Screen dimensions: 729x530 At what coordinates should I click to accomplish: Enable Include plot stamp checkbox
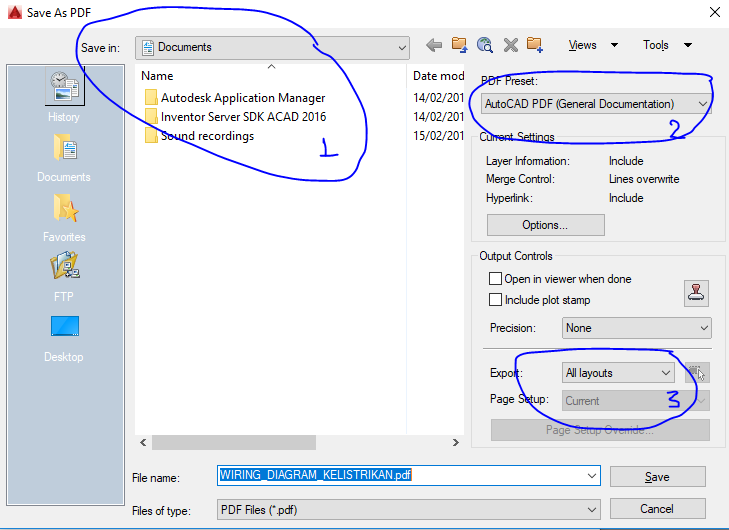[495, 299]
